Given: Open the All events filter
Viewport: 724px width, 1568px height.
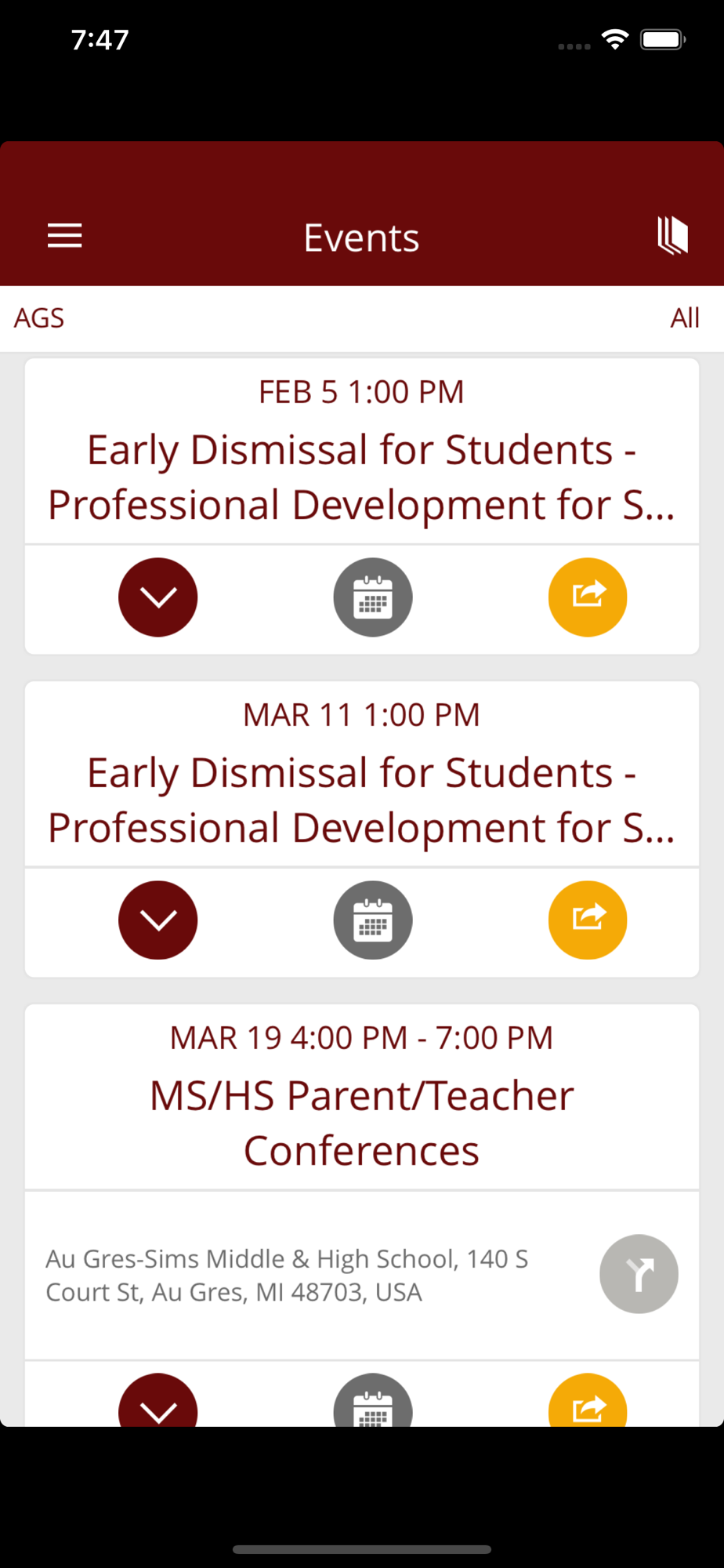Looking at the screenshot, I should (685, 318).
